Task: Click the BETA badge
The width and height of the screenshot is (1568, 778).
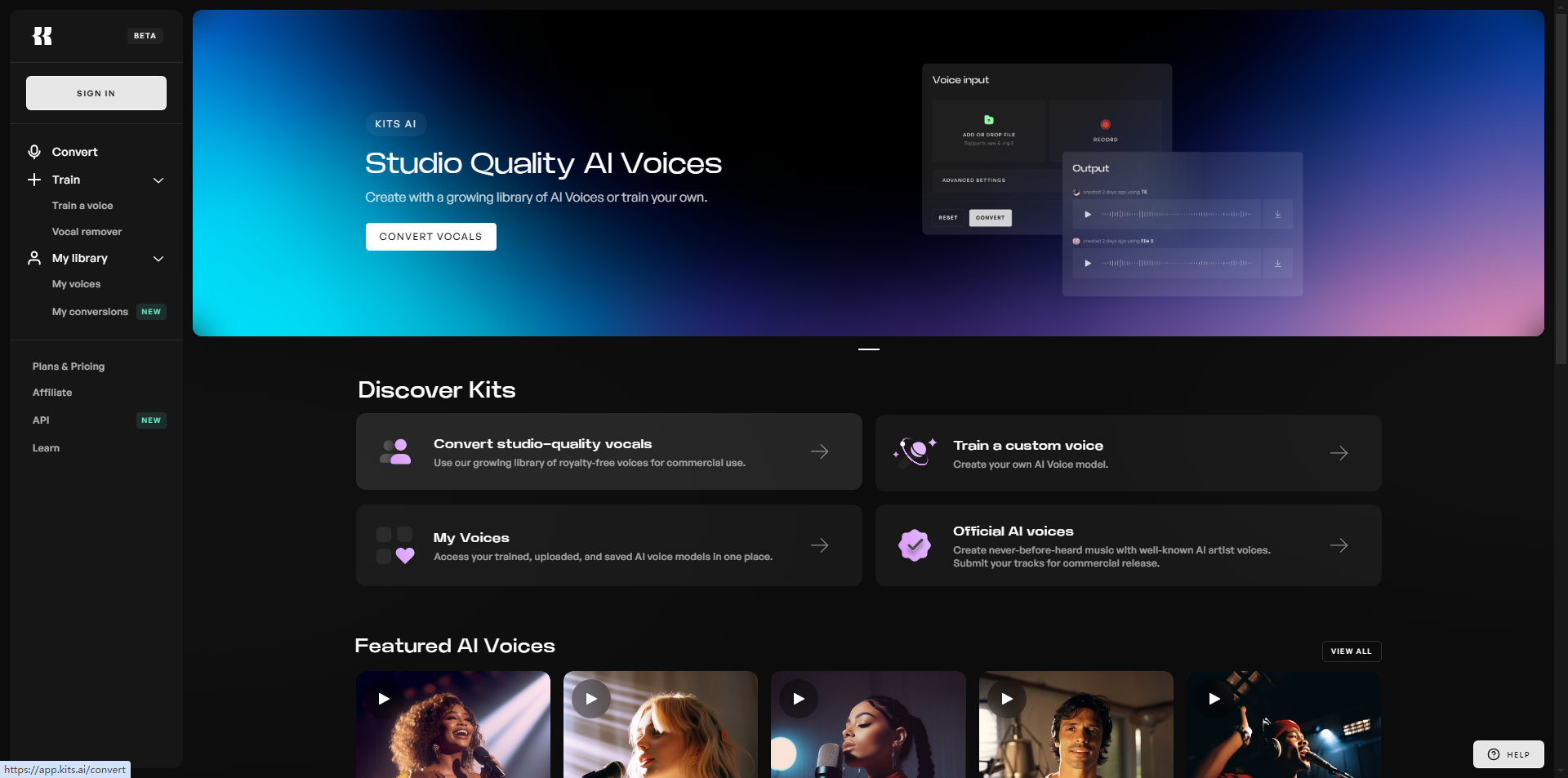Action: coord(145,36)
